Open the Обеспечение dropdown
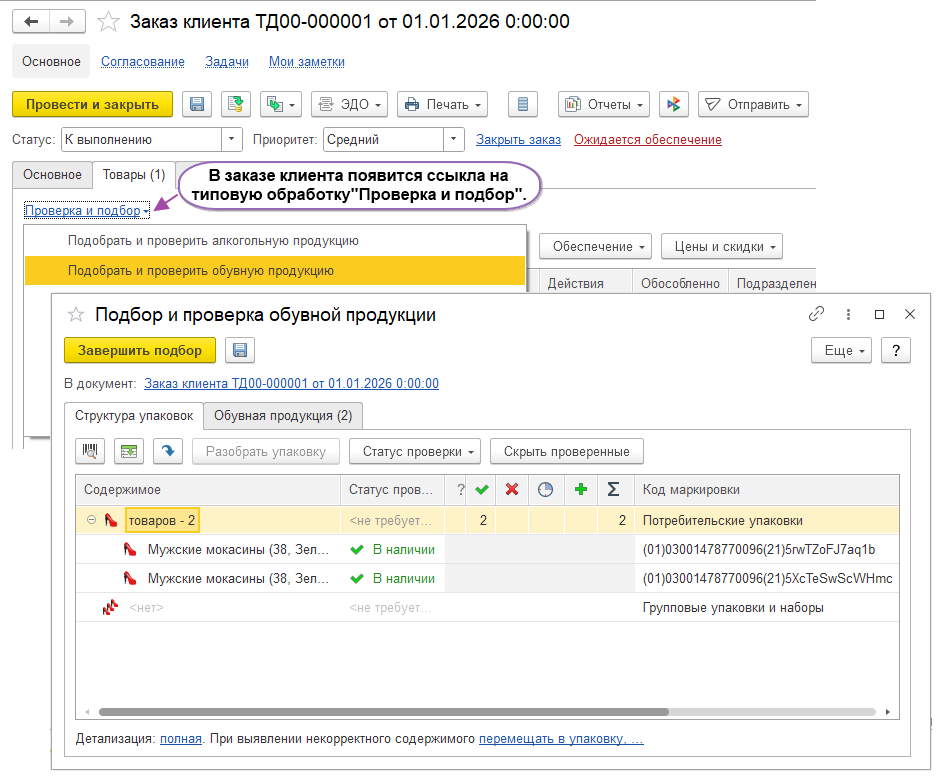Screen dimensions: 938x778 pos(595,246)
